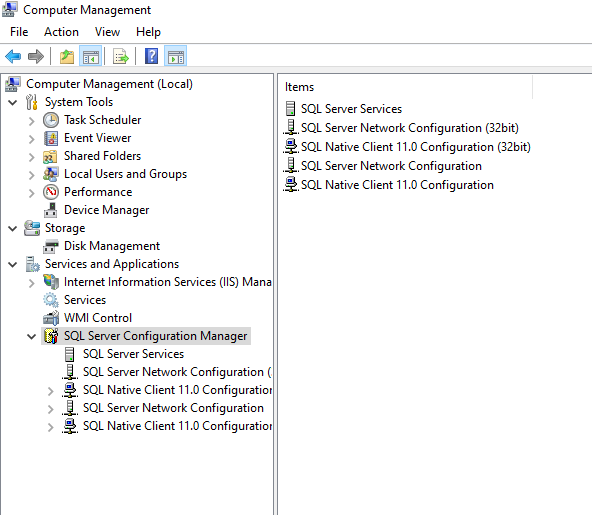Toggle Show/Hide Action Pane toolbar icon

coord(176,57)
